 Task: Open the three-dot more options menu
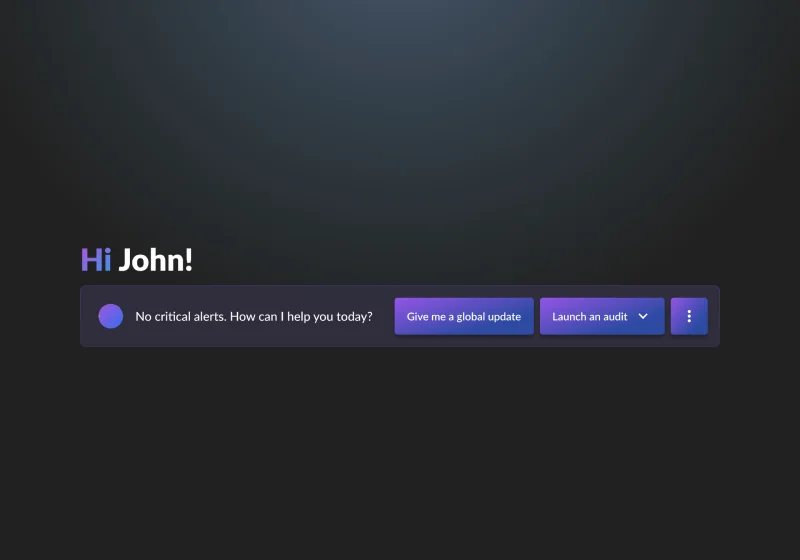pos(689,316)
